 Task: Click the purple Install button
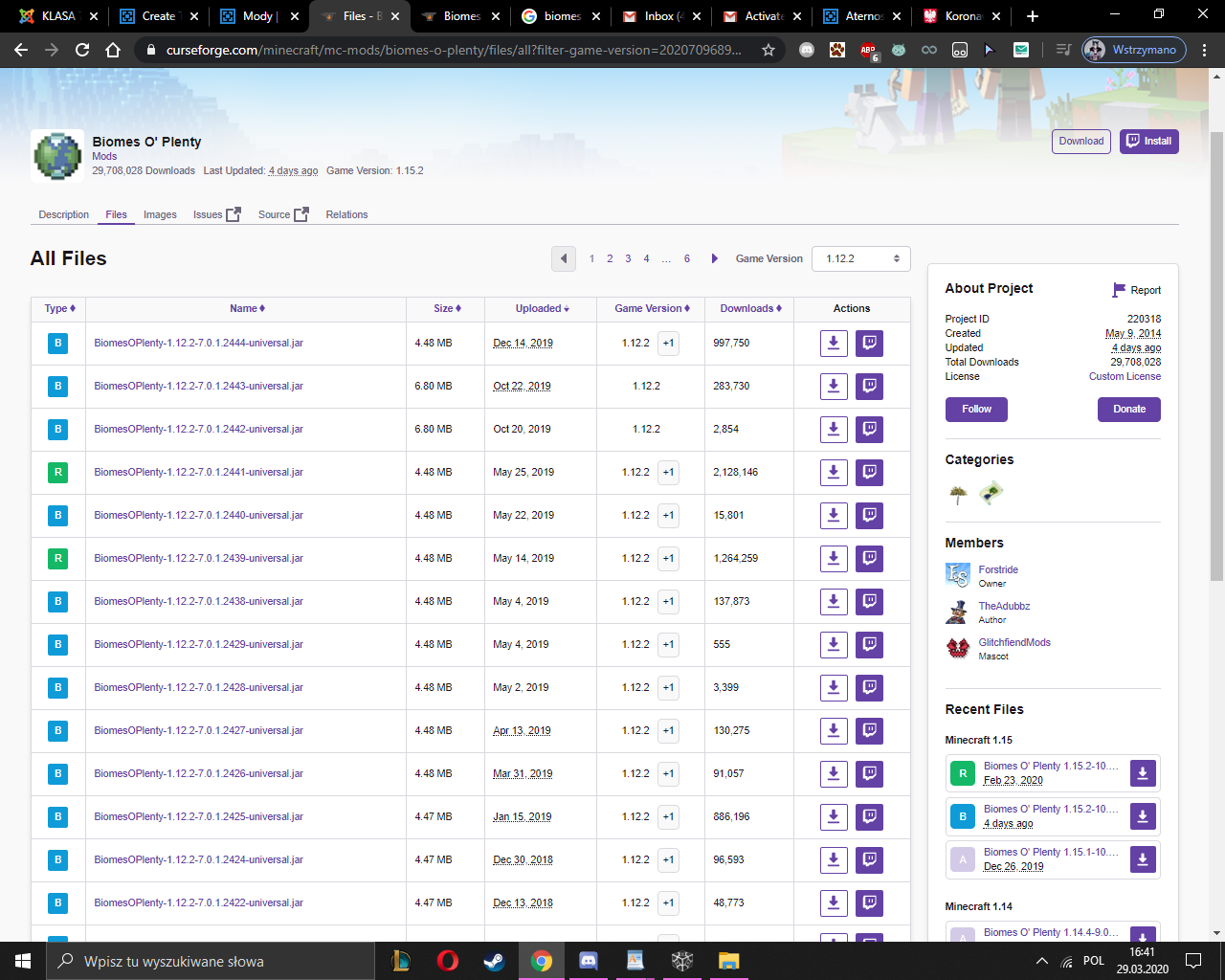point(1149,142)
